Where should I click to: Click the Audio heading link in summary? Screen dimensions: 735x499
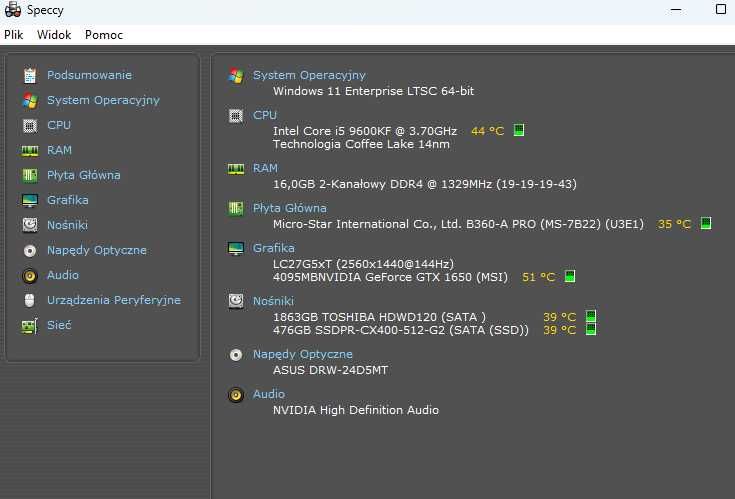click(269, 394)
